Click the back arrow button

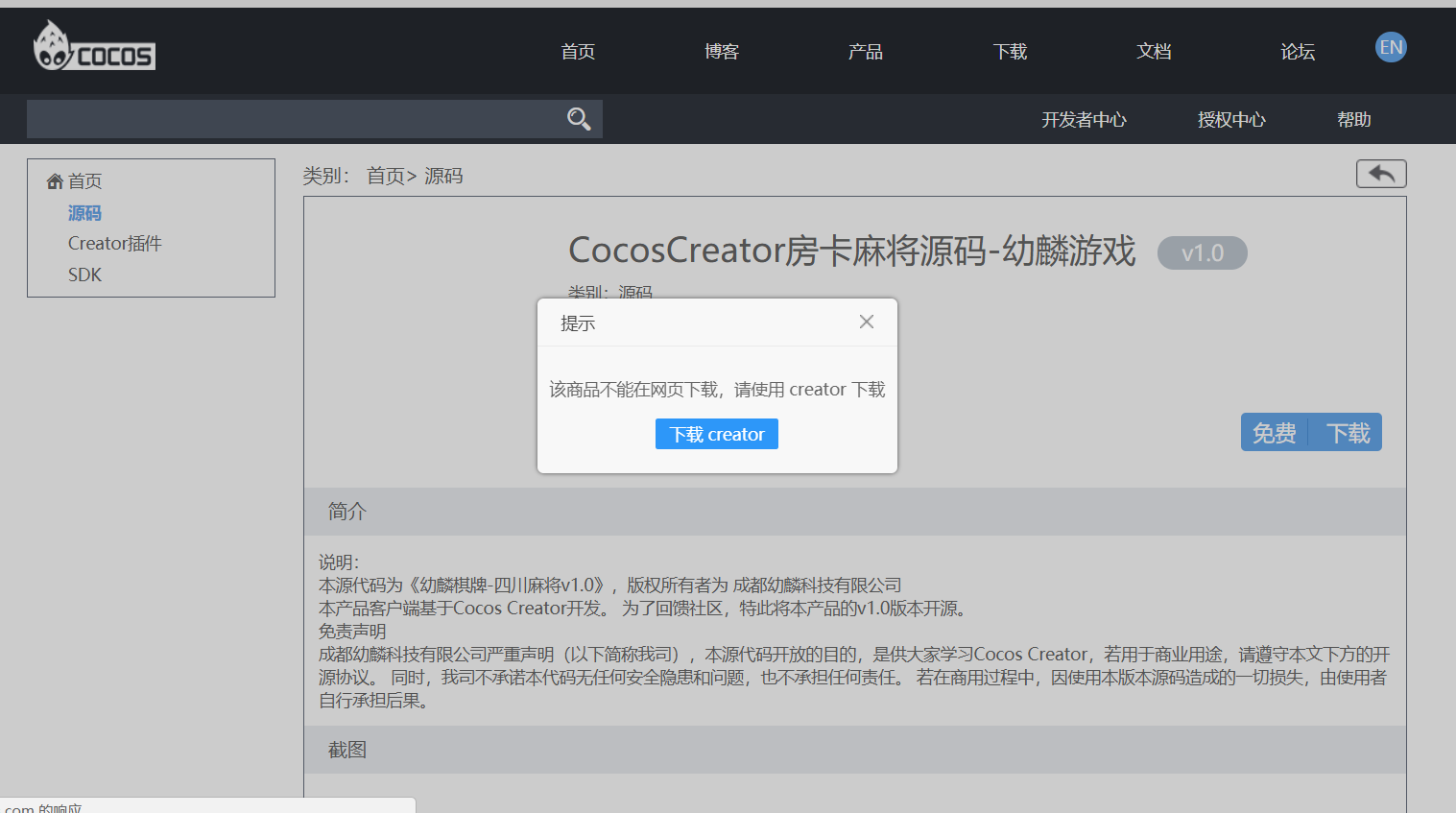tap(1381, 174)
